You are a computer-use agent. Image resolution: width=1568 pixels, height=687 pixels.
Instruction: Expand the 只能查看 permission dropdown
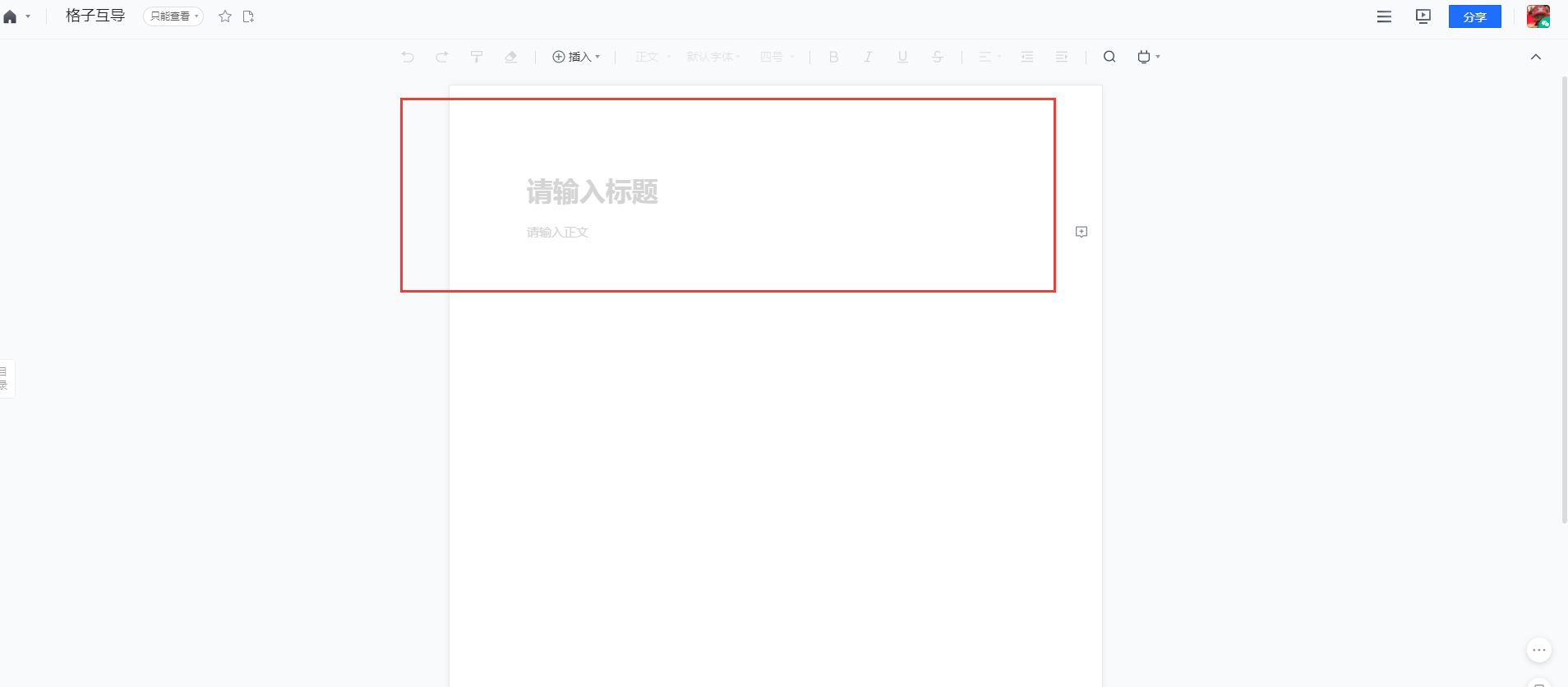[173, 16]
